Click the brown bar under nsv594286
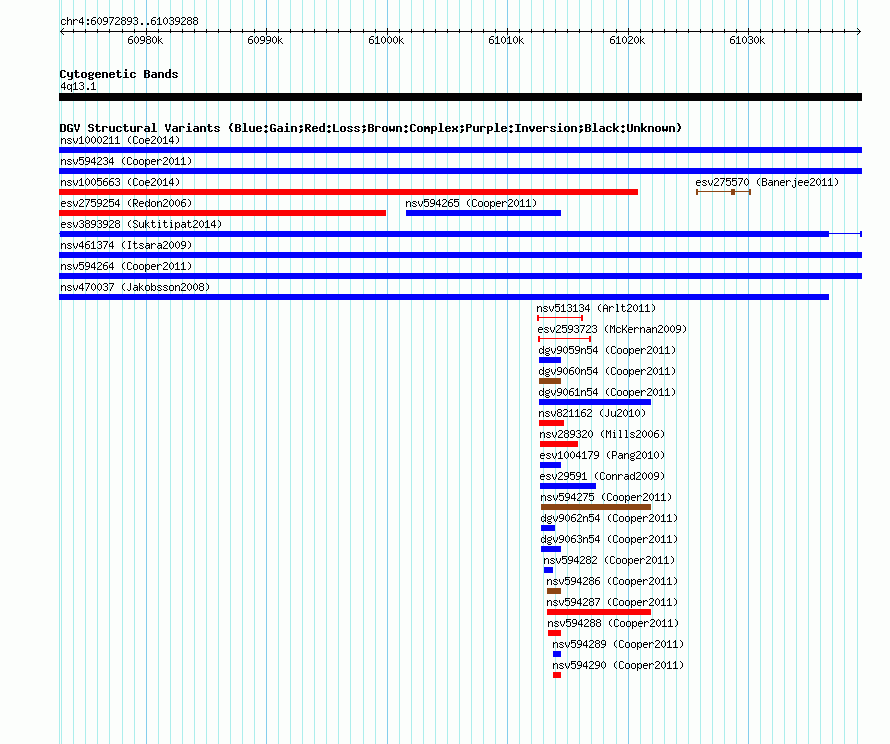Image resolution: width=890 pixels, height=744 pixels. (554, 591)
